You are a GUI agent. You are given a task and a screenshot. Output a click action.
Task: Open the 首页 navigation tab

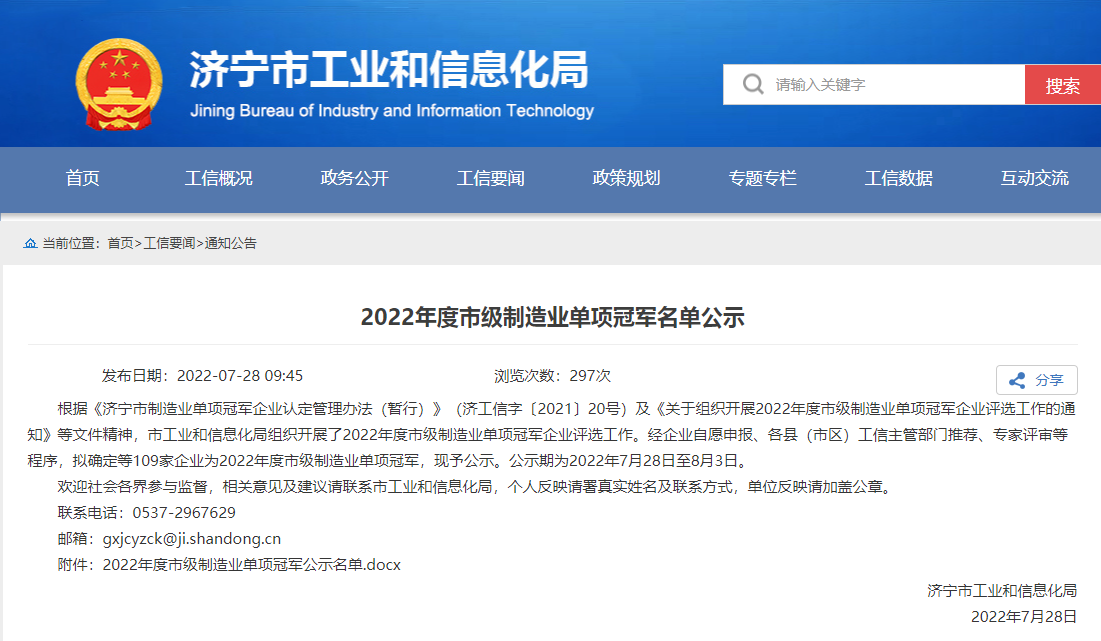(x=83, y=179)
